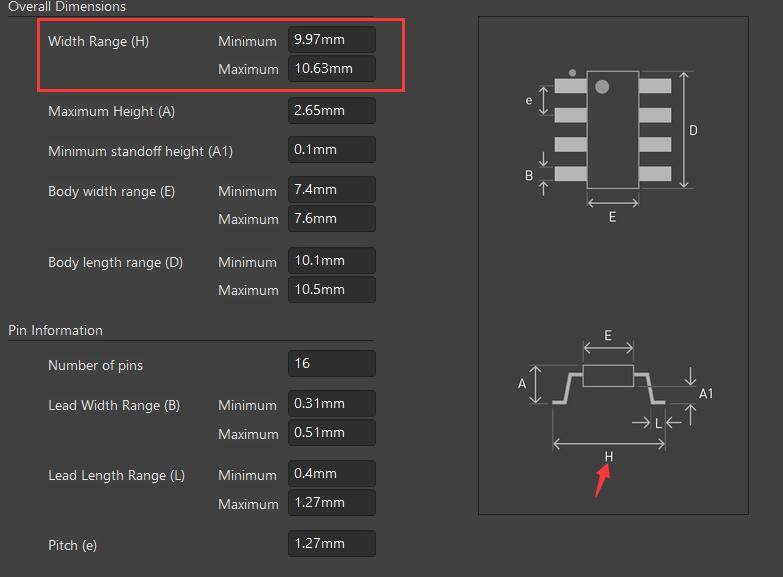Click the 'Pitch (e)' label
Viewport: 783px width, 577px height.
point(72,545)
